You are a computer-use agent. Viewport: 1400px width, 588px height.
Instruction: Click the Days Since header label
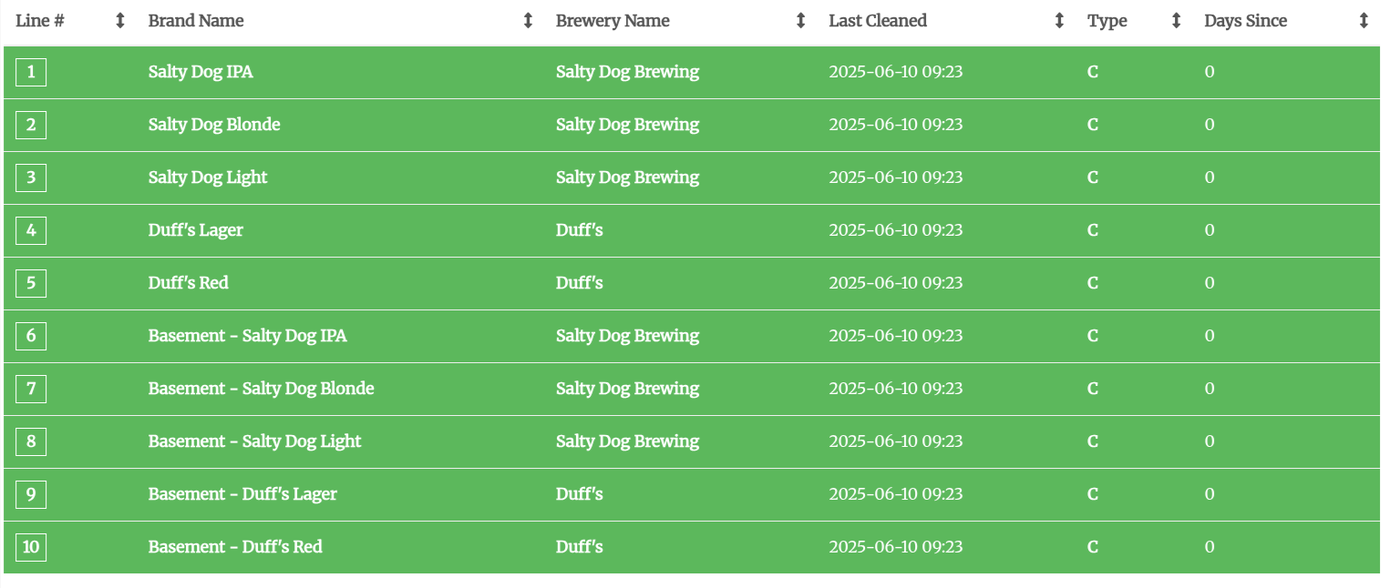click(x=1245, y=21)
